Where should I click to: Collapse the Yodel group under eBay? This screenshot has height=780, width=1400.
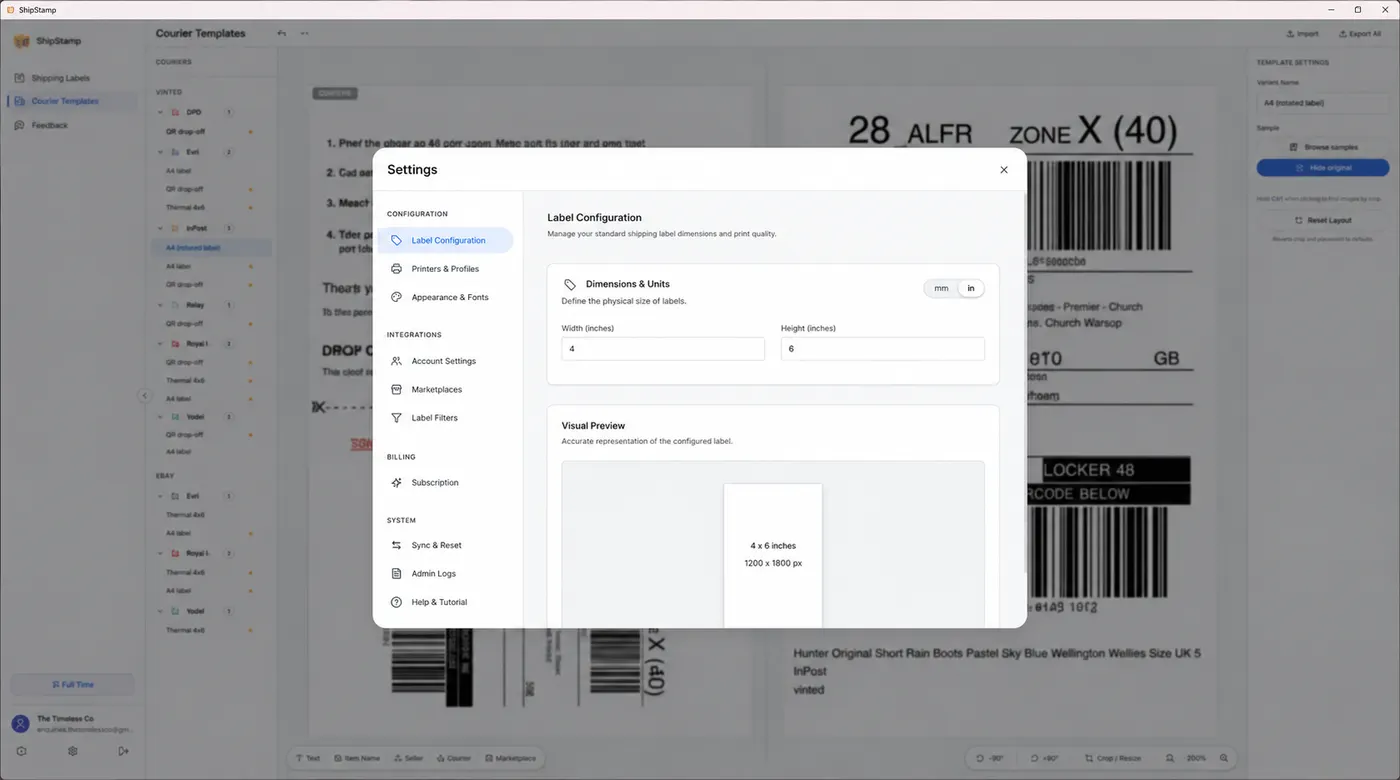tap(161, 611)
